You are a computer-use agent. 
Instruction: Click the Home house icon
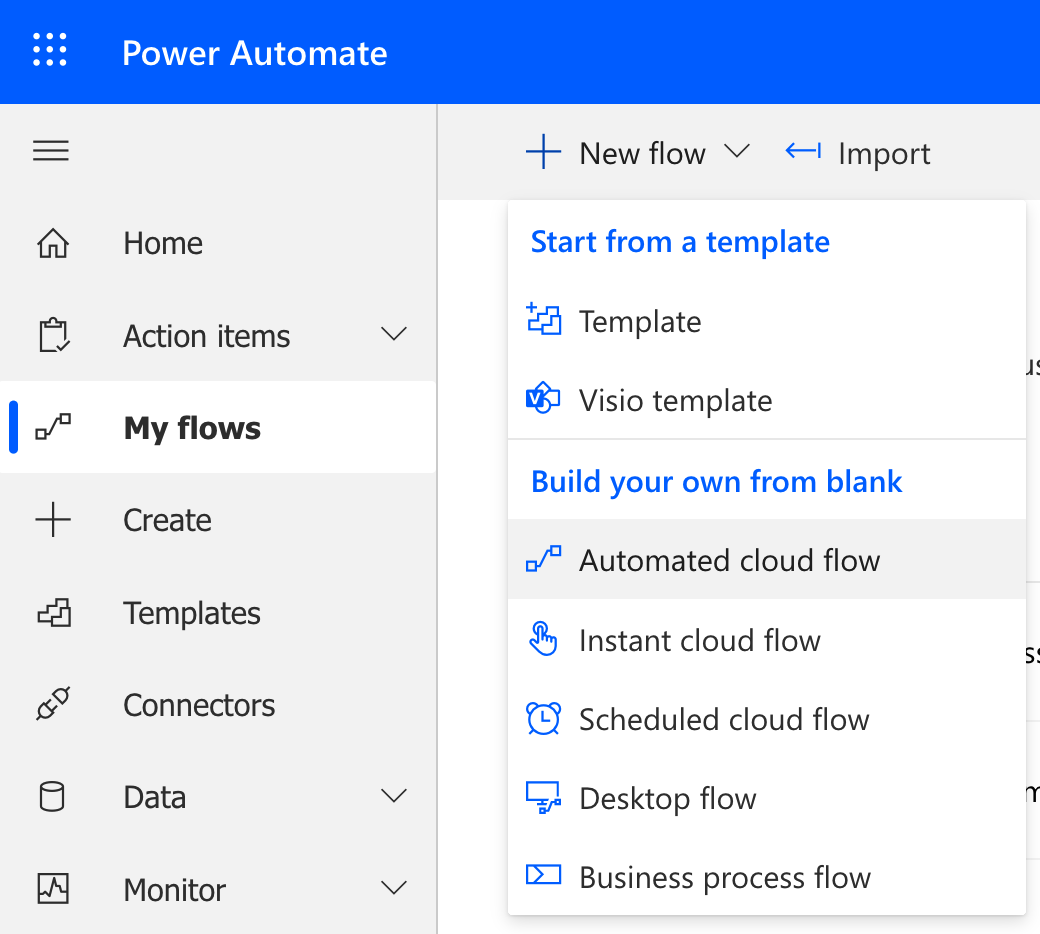pos(53,243)
